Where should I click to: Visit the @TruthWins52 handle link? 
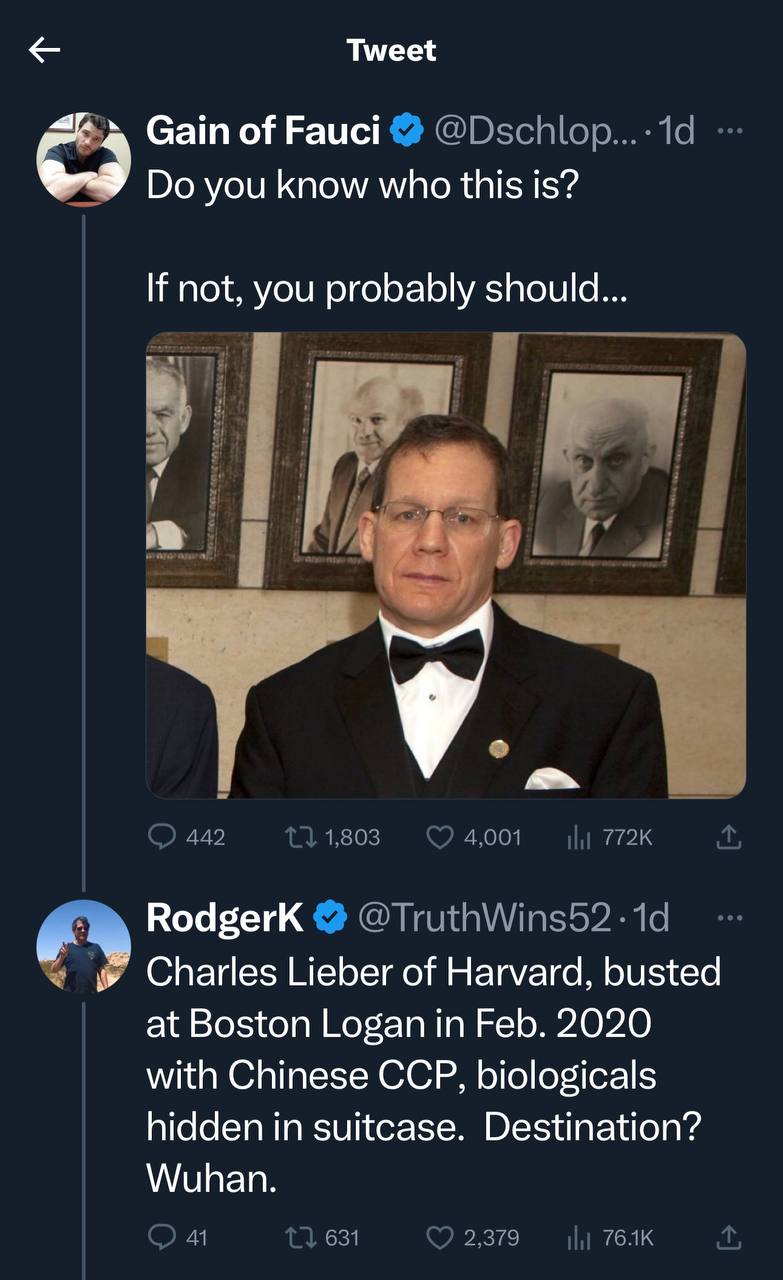[x=484, y=917]
